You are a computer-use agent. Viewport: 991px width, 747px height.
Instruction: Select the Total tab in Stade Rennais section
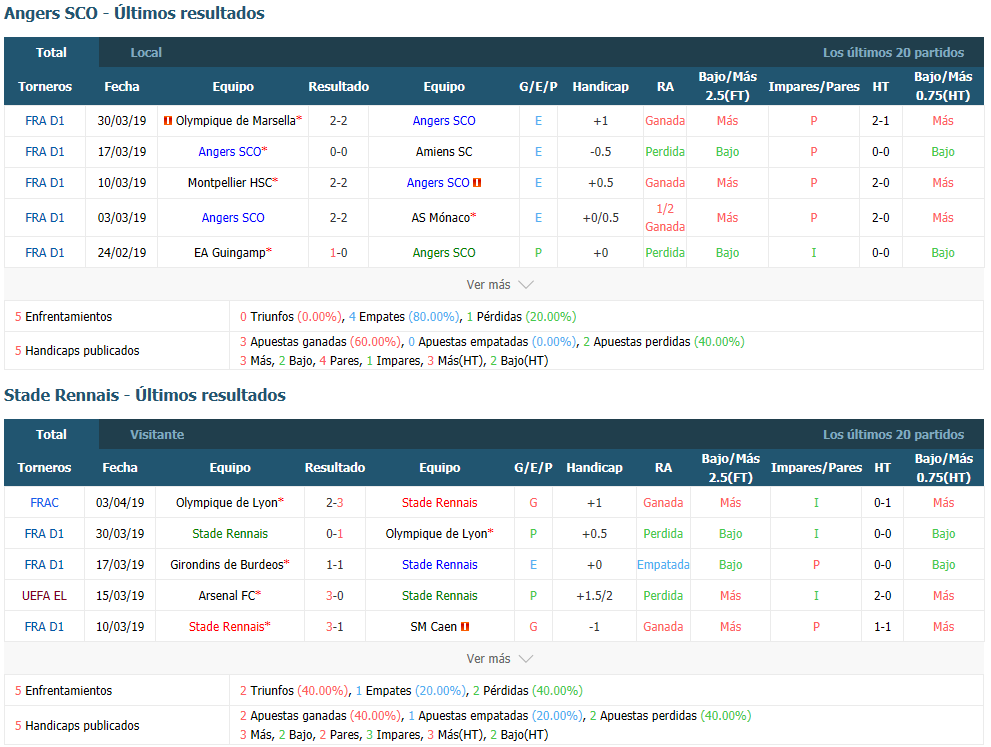click(51, 434)
